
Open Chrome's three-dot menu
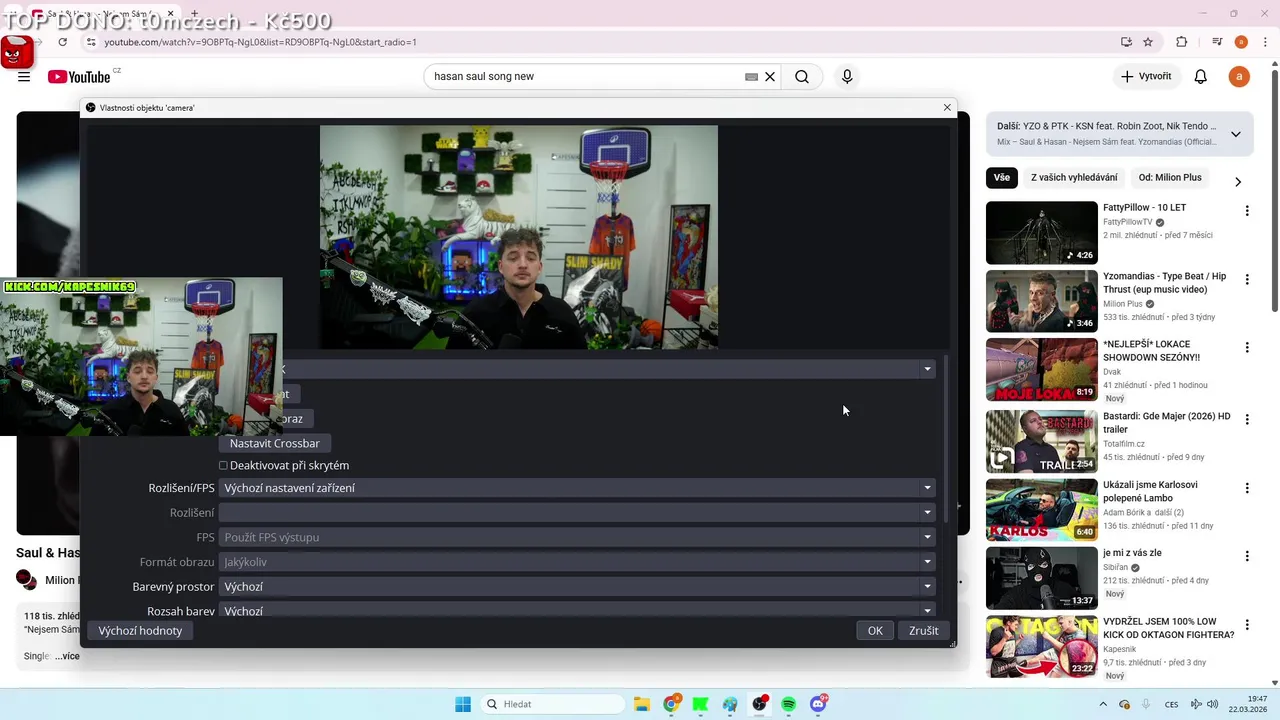1264,42
